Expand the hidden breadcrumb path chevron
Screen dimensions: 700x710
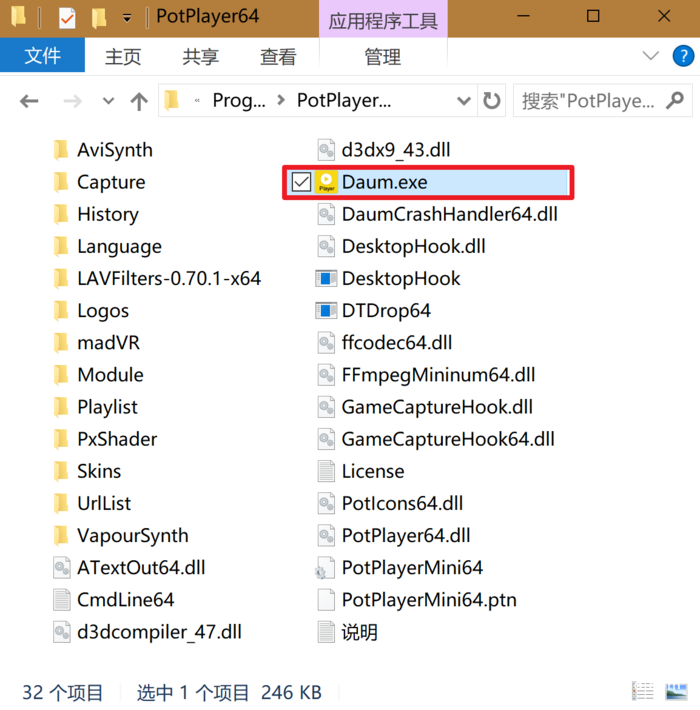[x=197, y=100]
